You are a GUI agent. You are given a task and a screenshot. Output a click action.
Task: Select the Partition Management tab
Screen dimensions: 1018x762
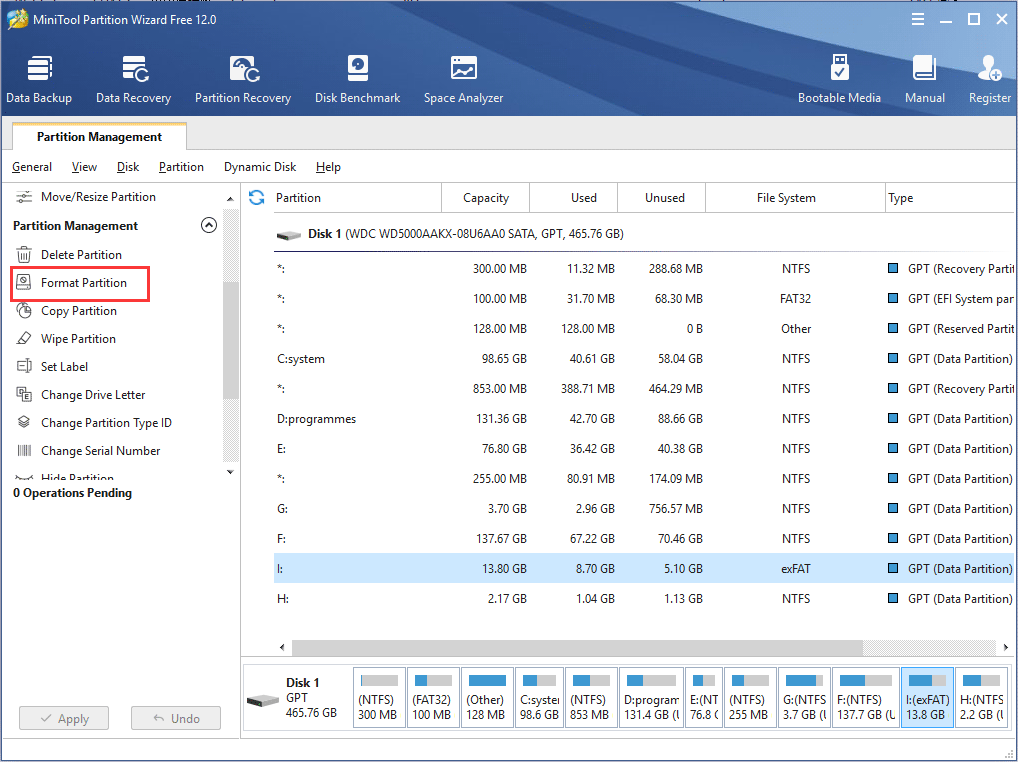point(99,137)
